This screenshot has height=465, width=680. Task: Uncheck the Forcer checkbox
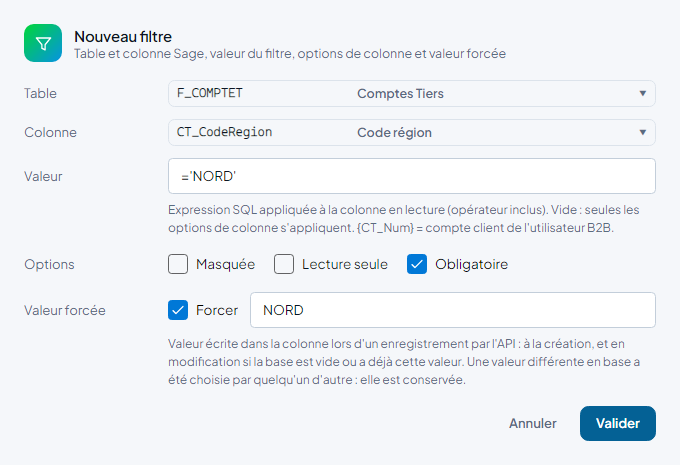point(178,310)
